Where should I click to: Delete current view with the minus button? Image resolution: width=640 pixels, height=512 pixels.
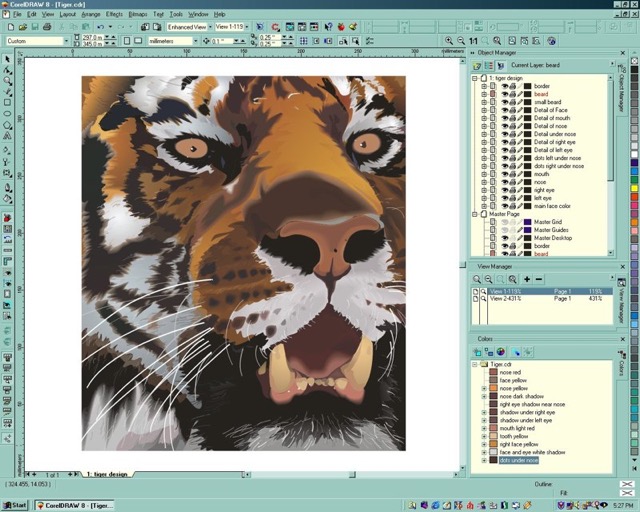pyautogui.click(x=539, y=279)
